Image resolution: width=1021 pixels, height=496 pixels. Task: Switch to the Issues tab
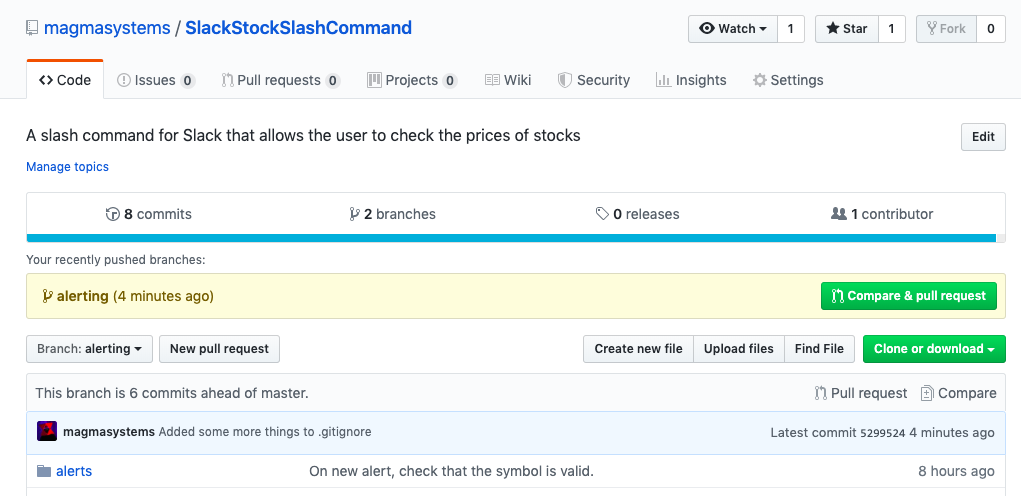pos(156,80)
